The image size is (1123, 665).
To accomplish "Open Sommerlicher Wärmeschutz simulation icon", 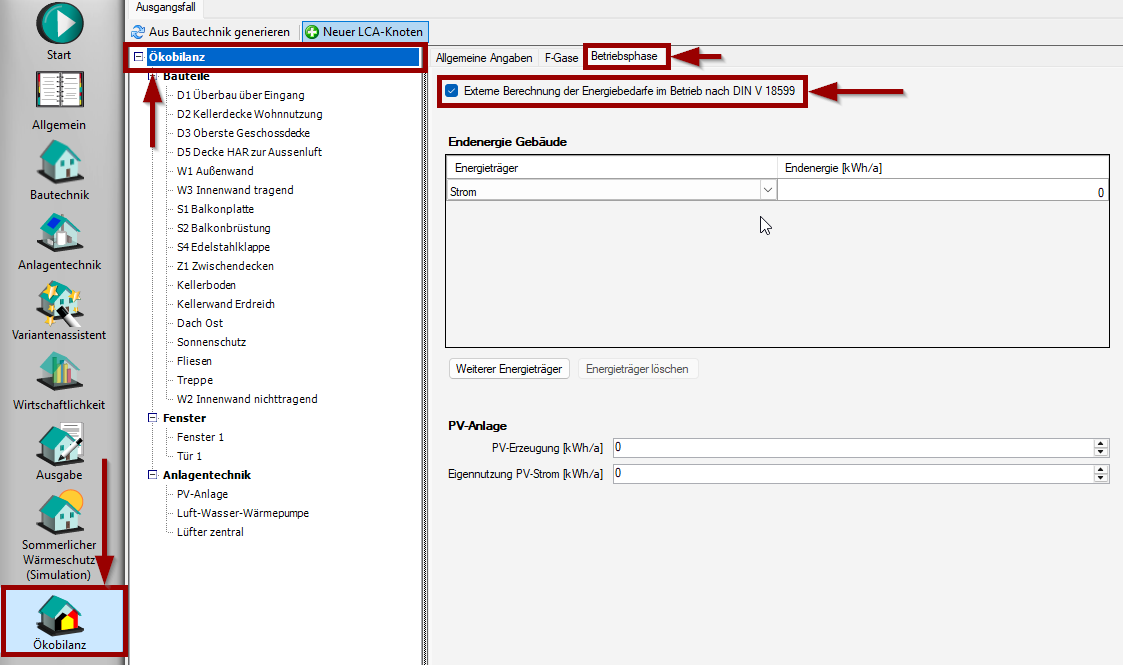I will tap(59, 512).
